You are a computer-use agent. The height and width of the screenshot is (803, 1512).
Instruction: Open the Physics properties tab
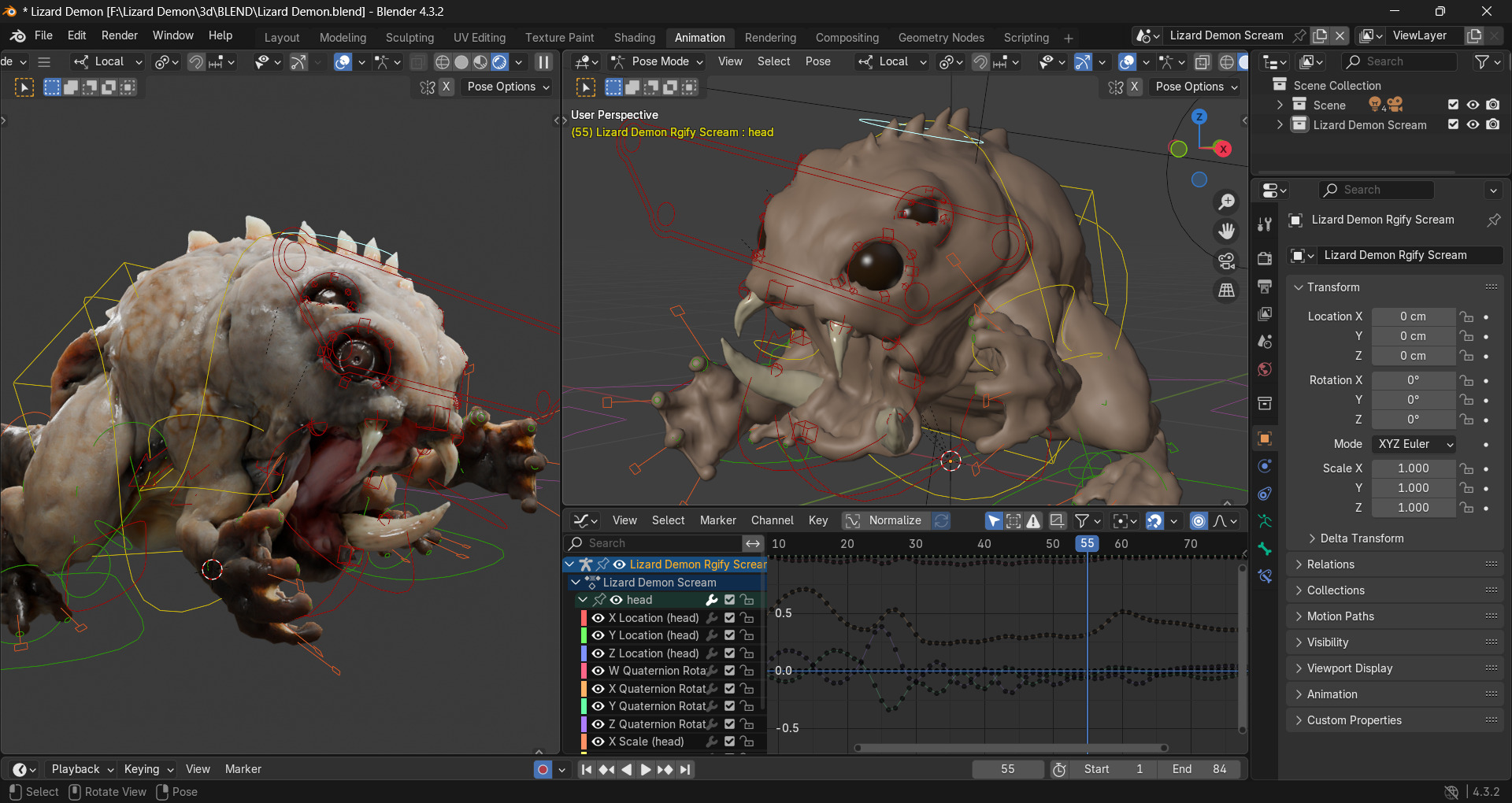coord(1265,466)
